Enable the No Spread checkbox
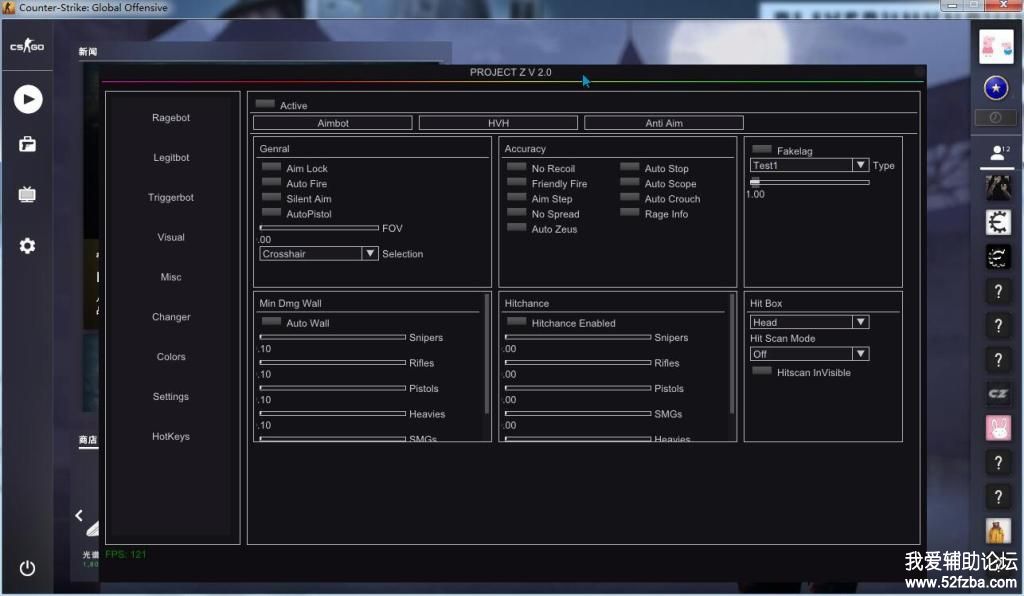Image resolution: width=1024 pixels, height=596 pixels. point(517,212)
